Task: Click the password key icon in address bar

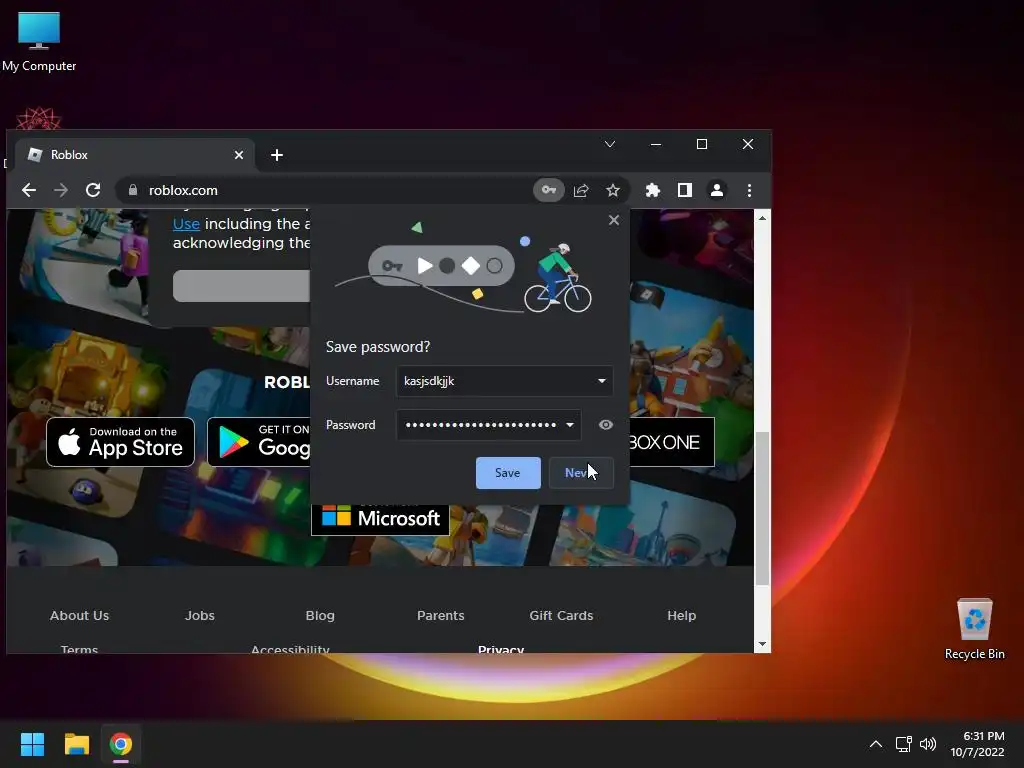Action: [549, 190]
